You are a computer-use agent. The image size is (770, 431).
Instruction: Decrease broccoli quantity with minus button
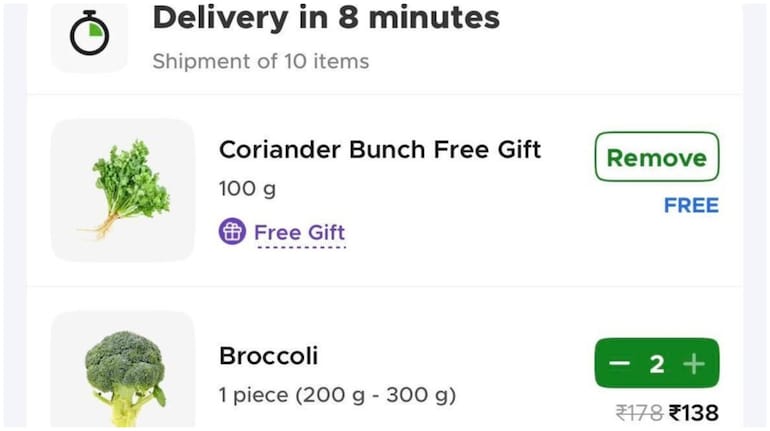pyautogui.click(x=620, y=364)
